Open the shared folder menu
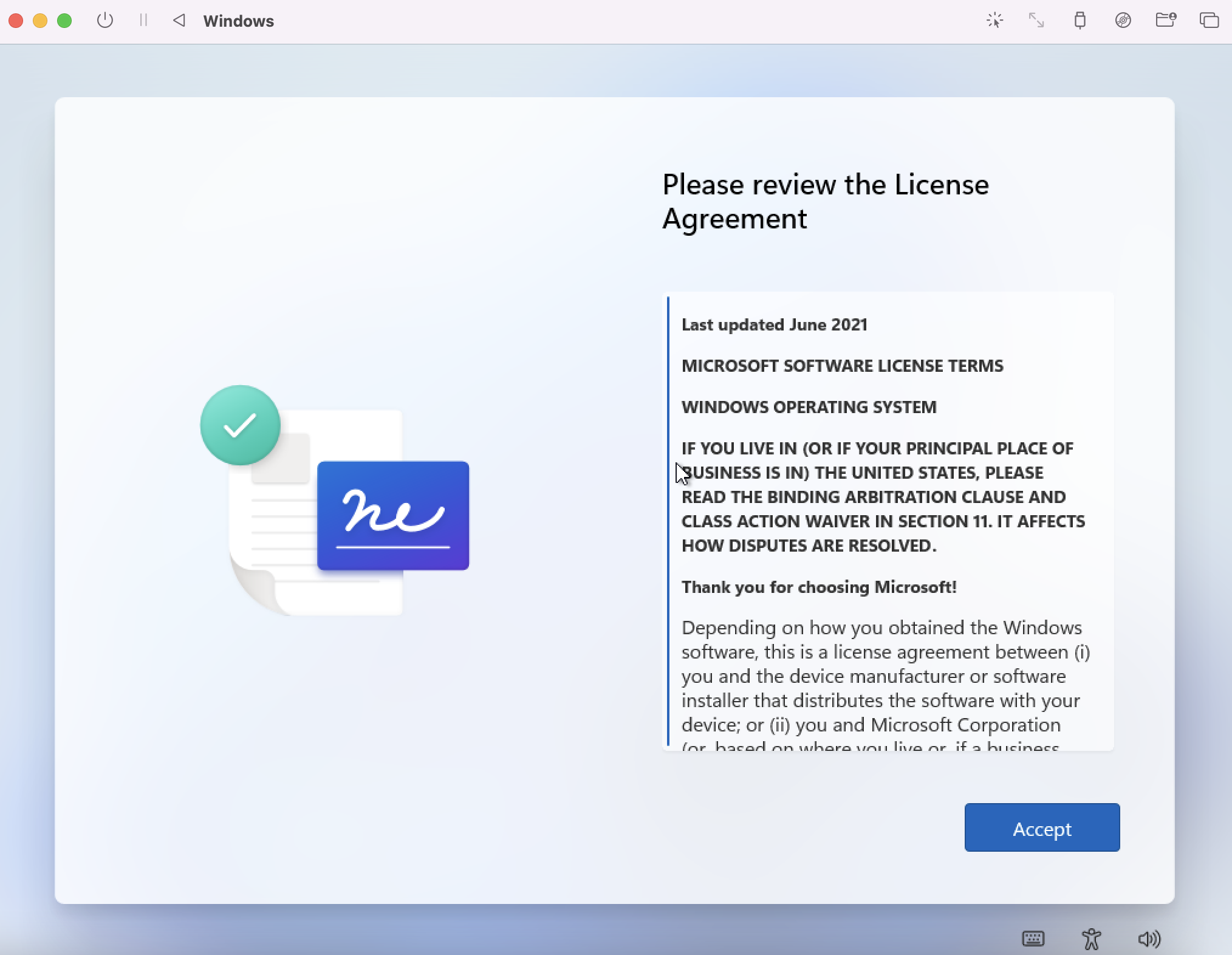The image size is (1232, 955). click(x=1165, y=21)
